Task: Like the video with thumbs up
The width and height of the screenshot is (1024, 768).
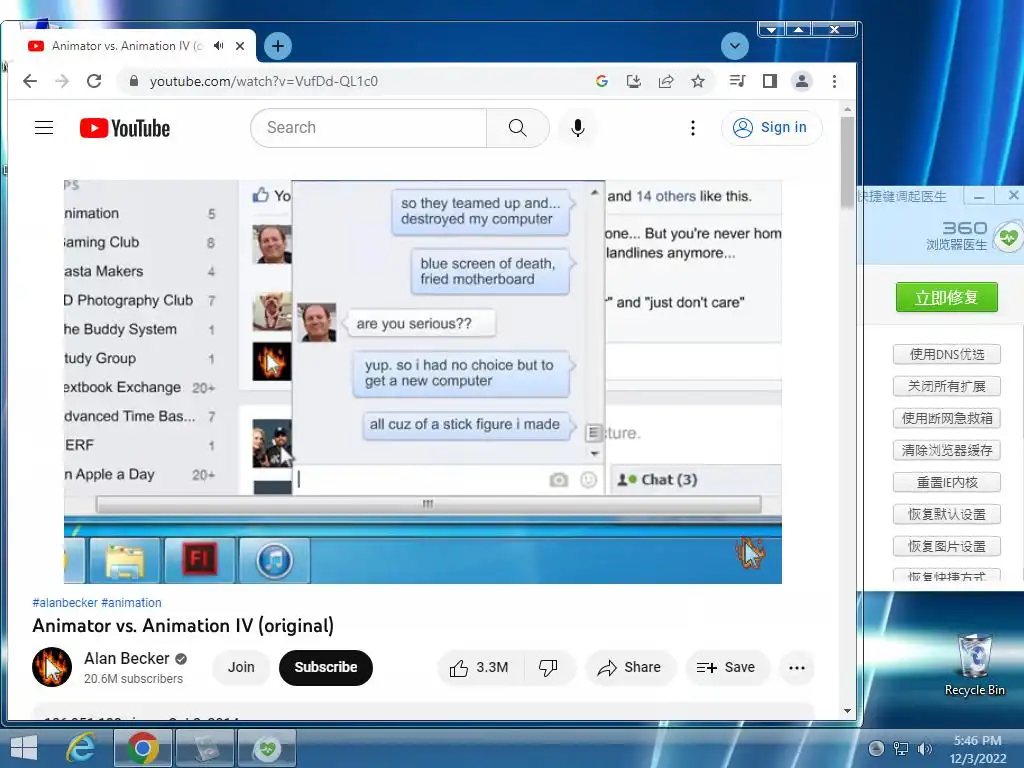Action: coord(479,667)
